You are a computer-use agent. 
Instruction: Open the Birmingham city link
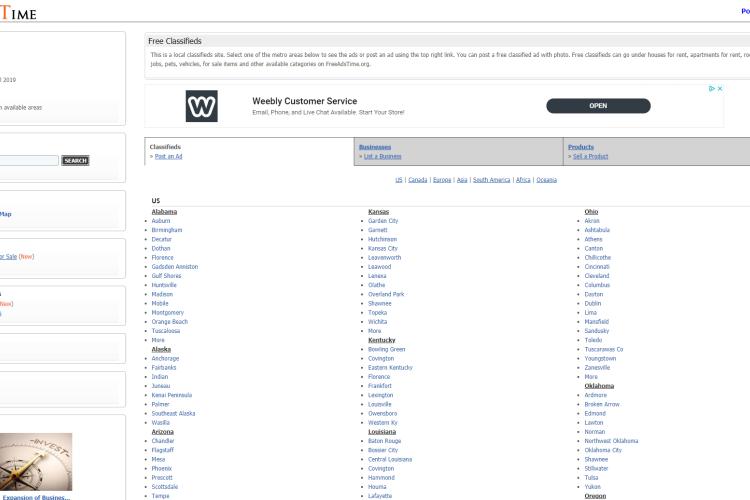166,230
